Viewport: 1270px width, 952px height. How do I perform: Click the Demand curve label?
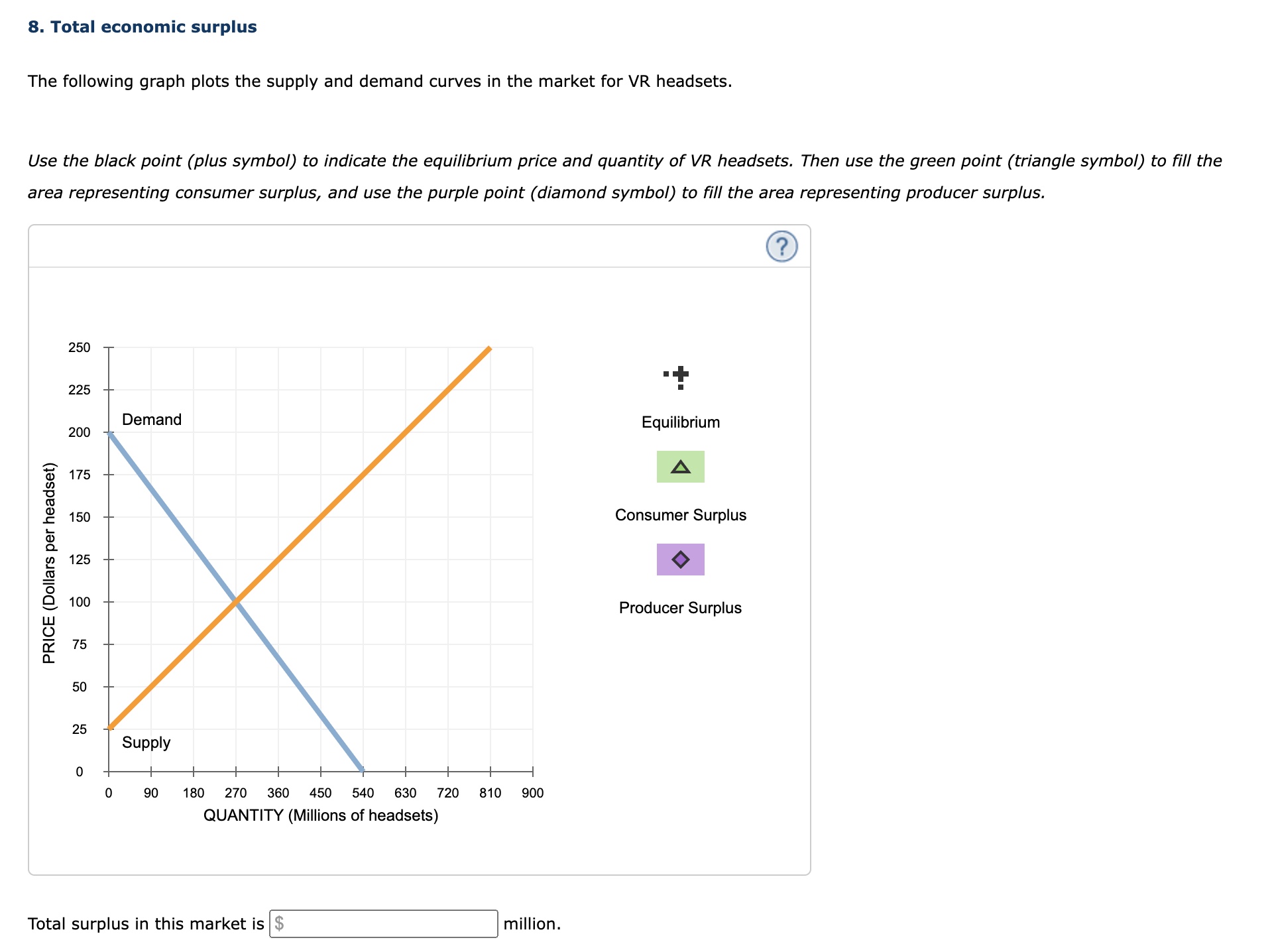tap(151, 419)
